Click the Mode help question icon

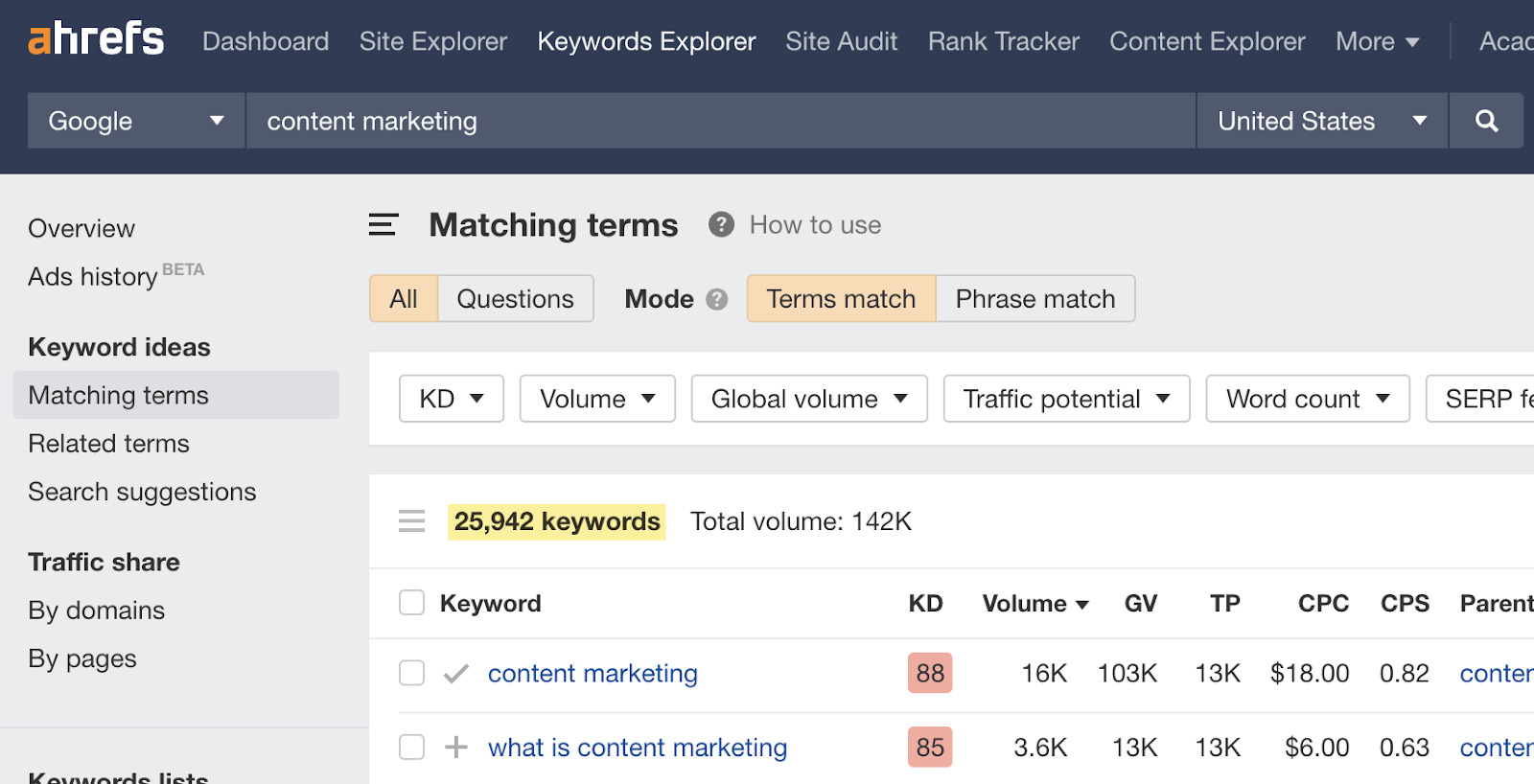coord(716,299)
